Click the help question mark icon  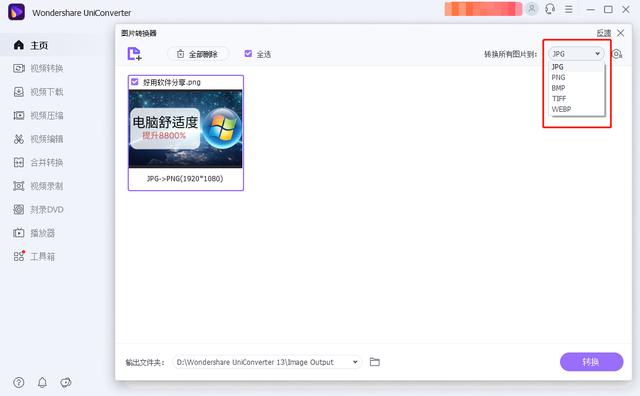tap(19, 383)
